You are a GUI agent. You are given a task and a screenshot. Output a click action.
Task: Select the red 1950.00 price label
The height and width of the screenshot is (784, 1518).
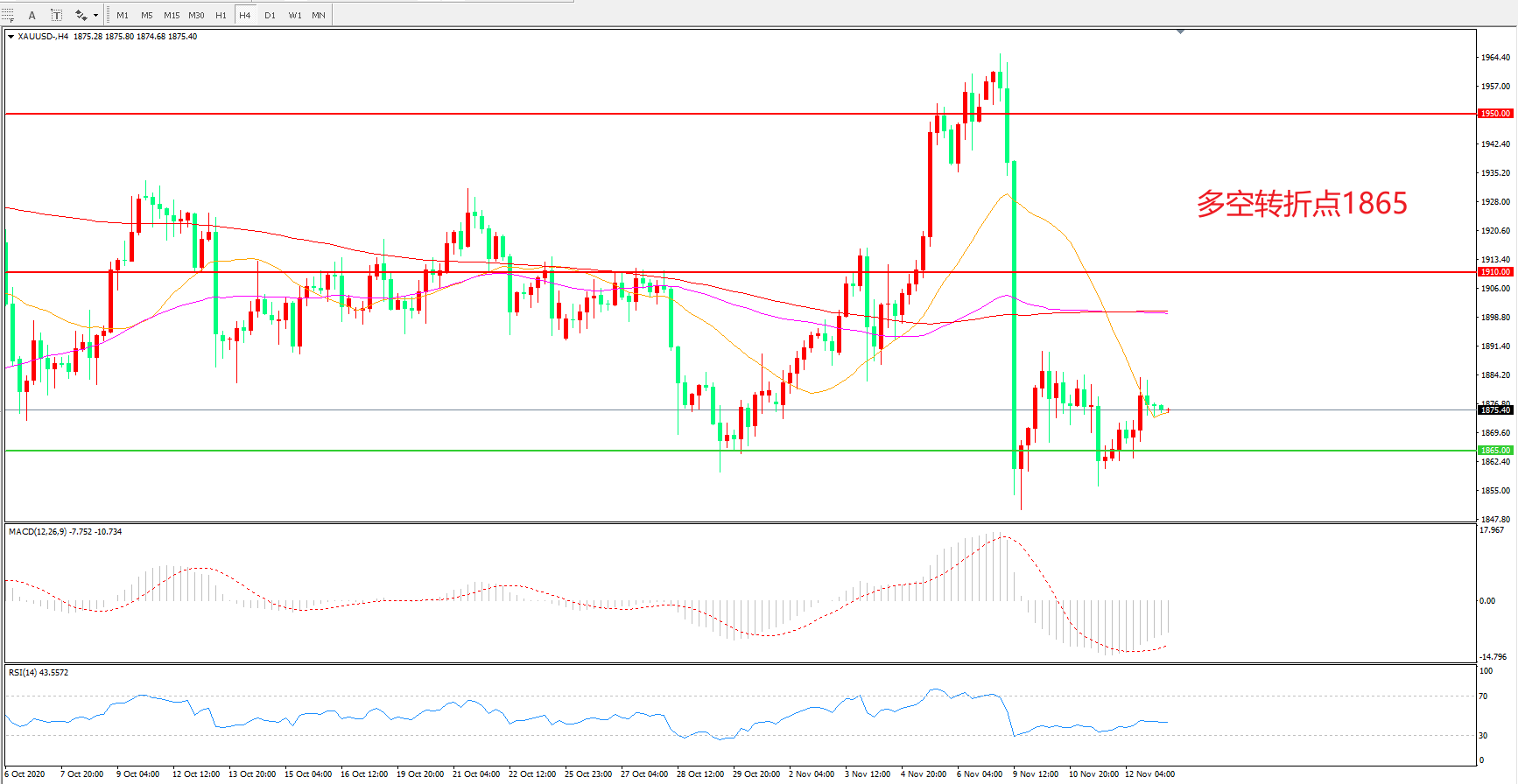coord(1494,114)
